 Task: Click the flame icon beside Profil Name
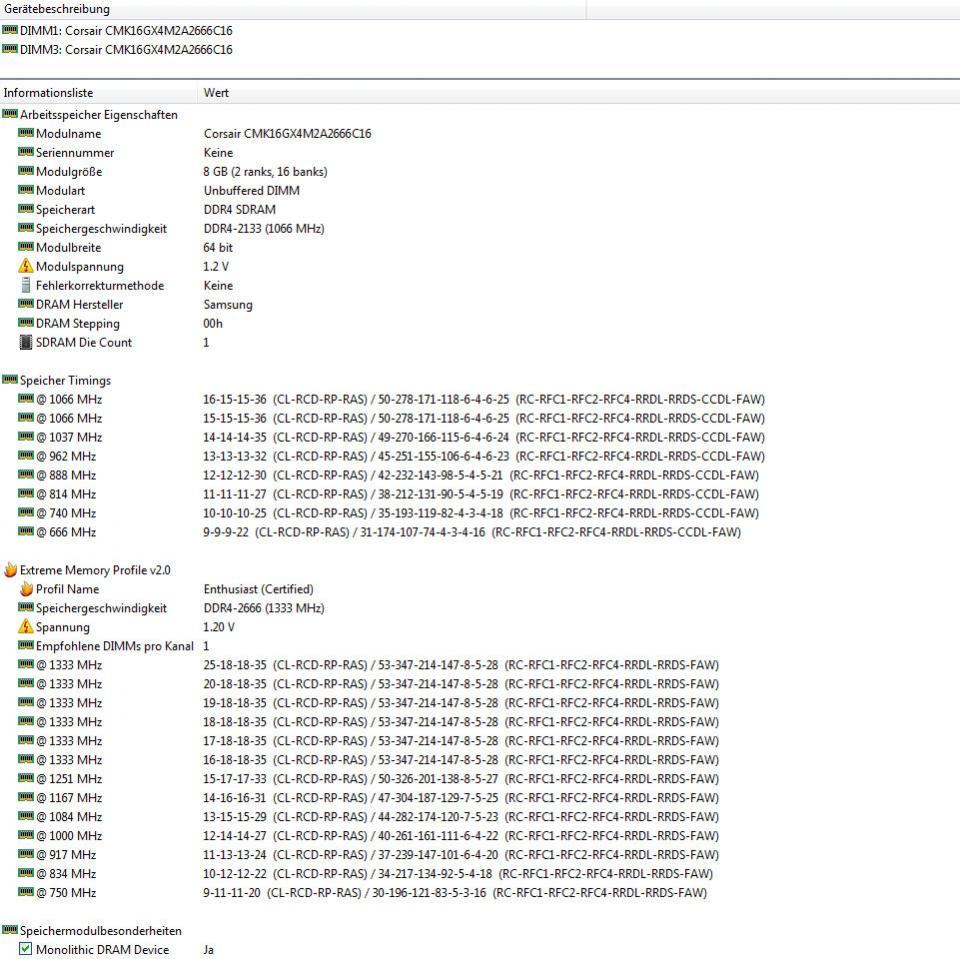(x=26, y=589)
